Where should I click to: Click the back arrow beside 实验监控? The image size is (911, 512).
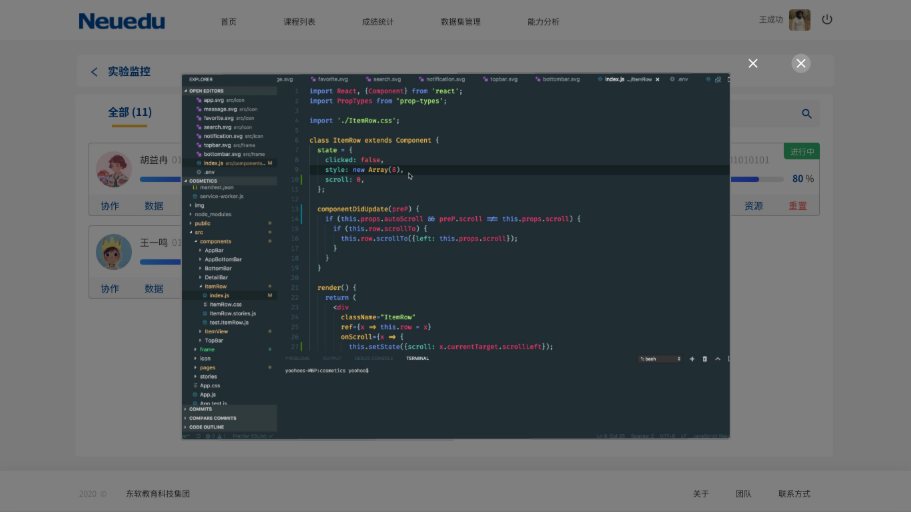94,72
